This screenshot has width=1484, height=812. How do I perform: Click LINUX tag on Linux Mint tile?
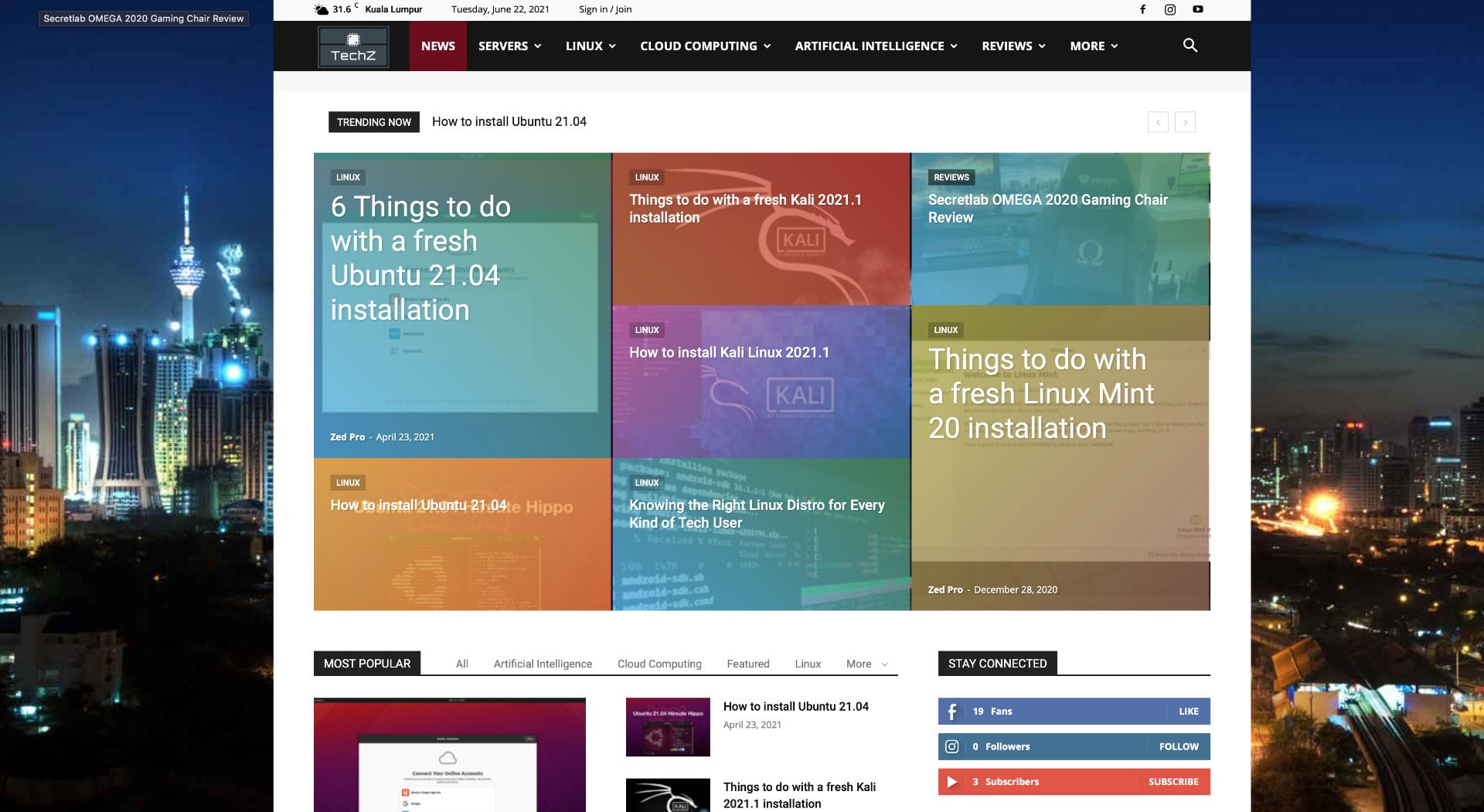(x=945, y=330)
